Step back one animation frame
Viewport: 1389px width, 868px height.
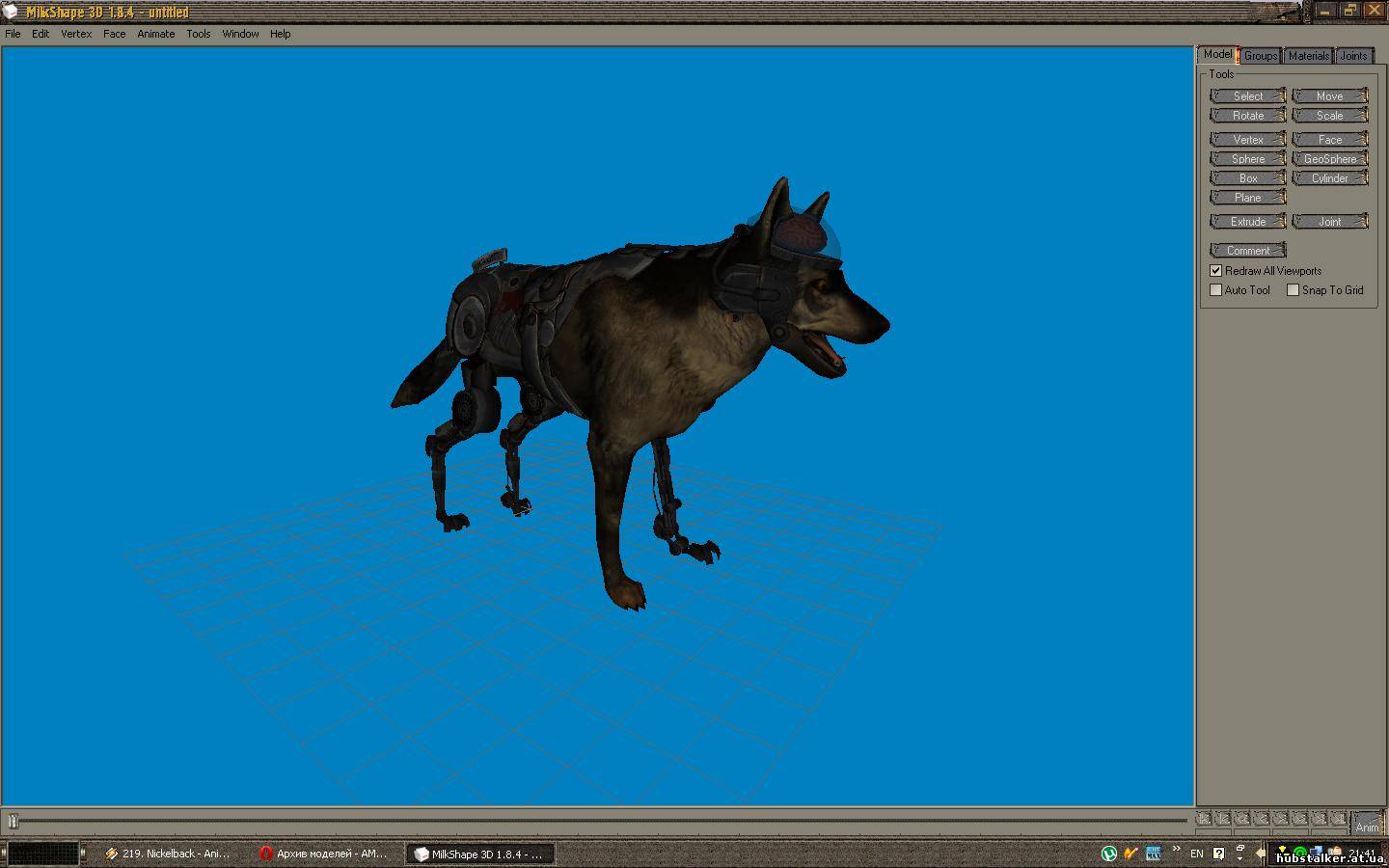[x=1242, y=819]
